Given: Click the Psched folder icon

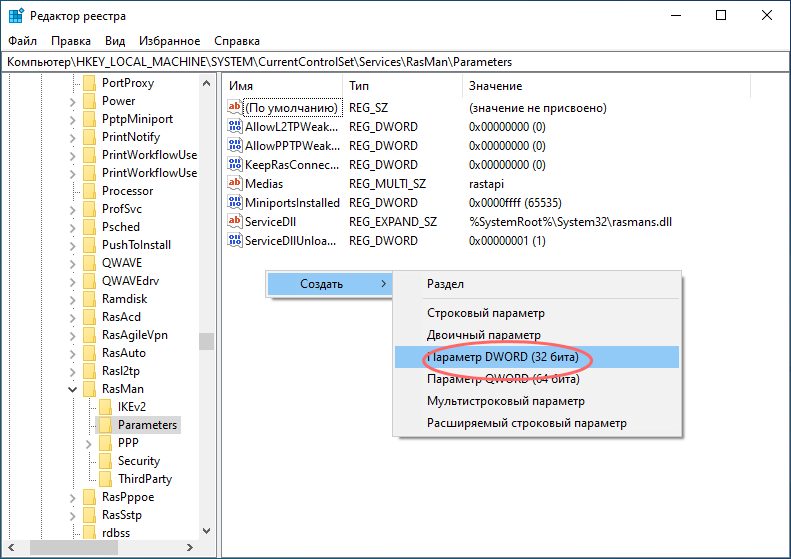Looking at the screenshot, I should pyautogui.click(x=89, y=227).
